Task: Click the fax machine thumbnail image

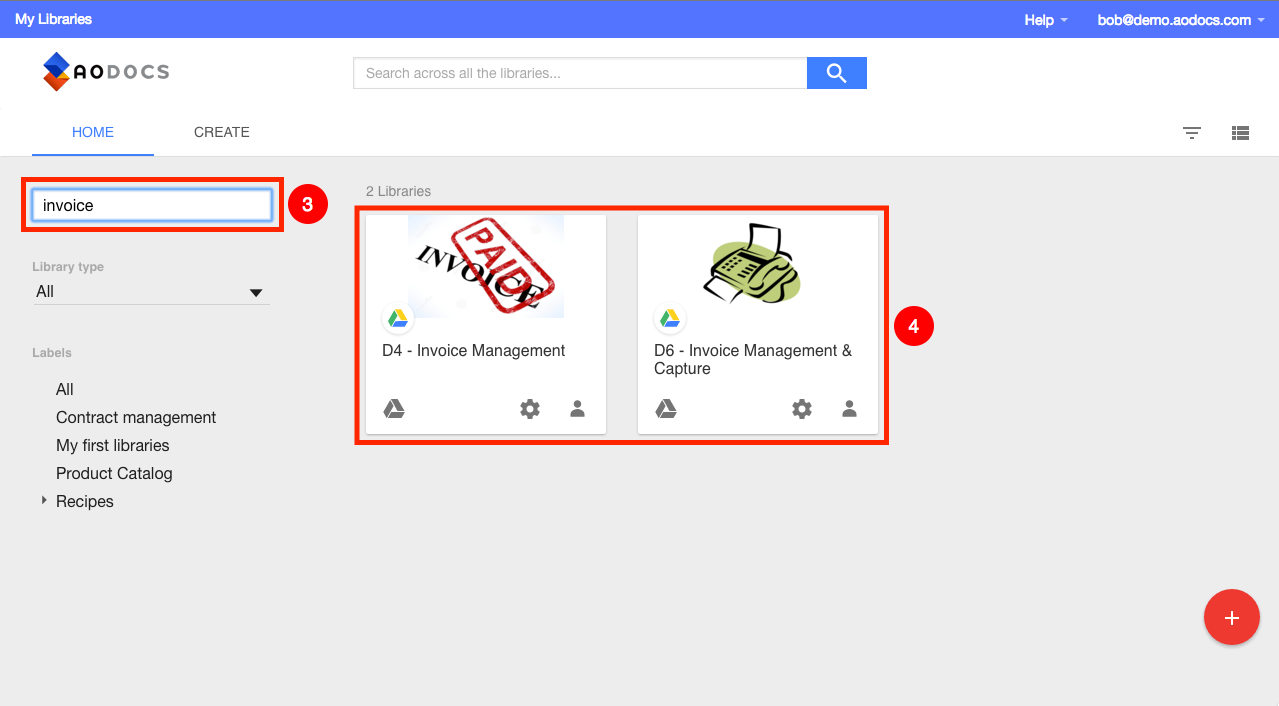Action: point(752,263)
